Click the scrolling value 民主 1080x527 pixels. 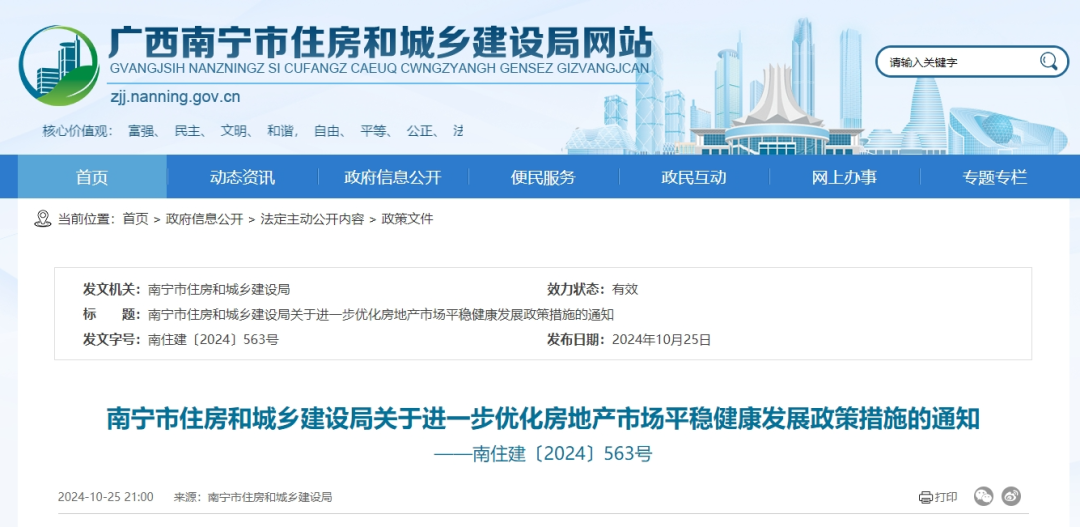[187, 130]
